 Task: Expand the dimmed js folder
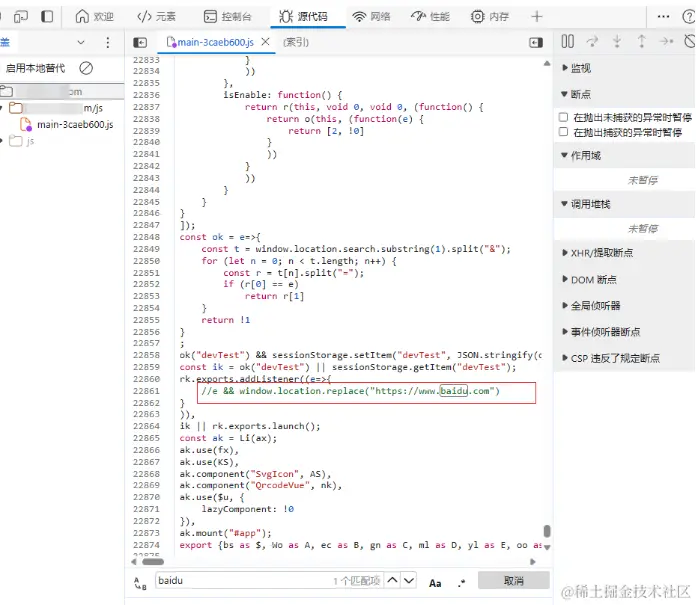coord(2,141)
